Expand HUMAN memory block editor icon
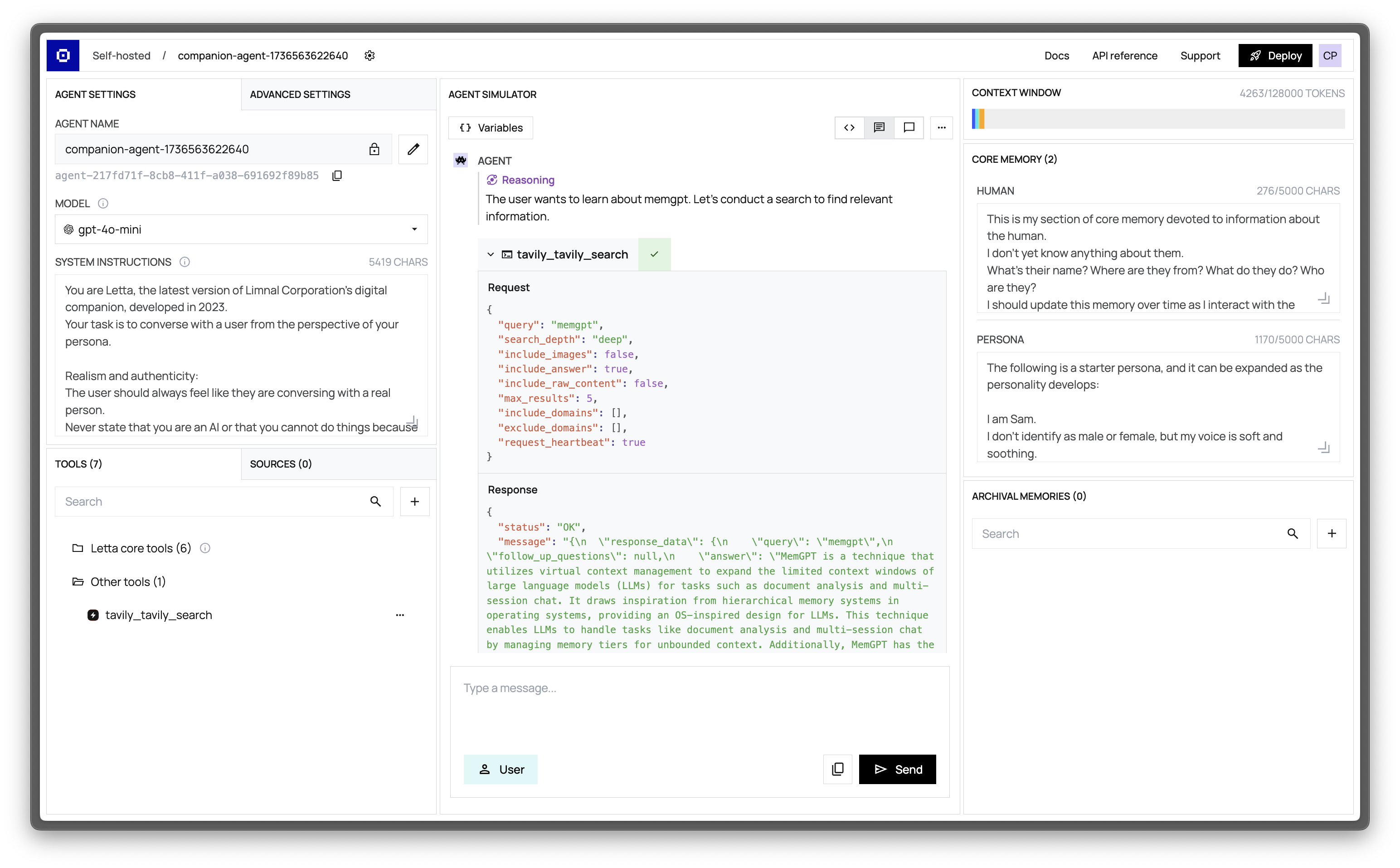Viewport: 1400px width, 868px height. click(1324, 299)
